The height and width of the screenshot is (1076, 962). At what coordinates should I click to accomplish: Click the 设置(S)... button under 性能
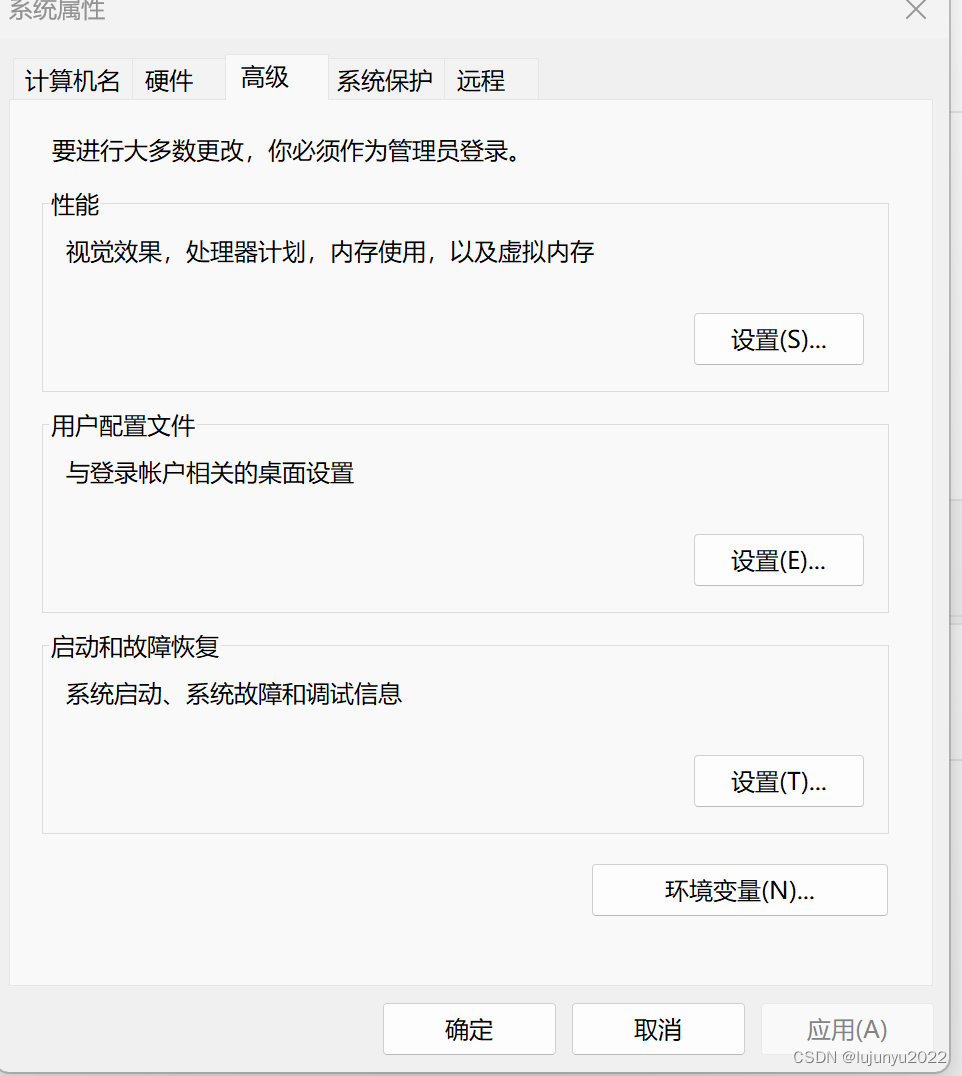click(x=778, y=339)
